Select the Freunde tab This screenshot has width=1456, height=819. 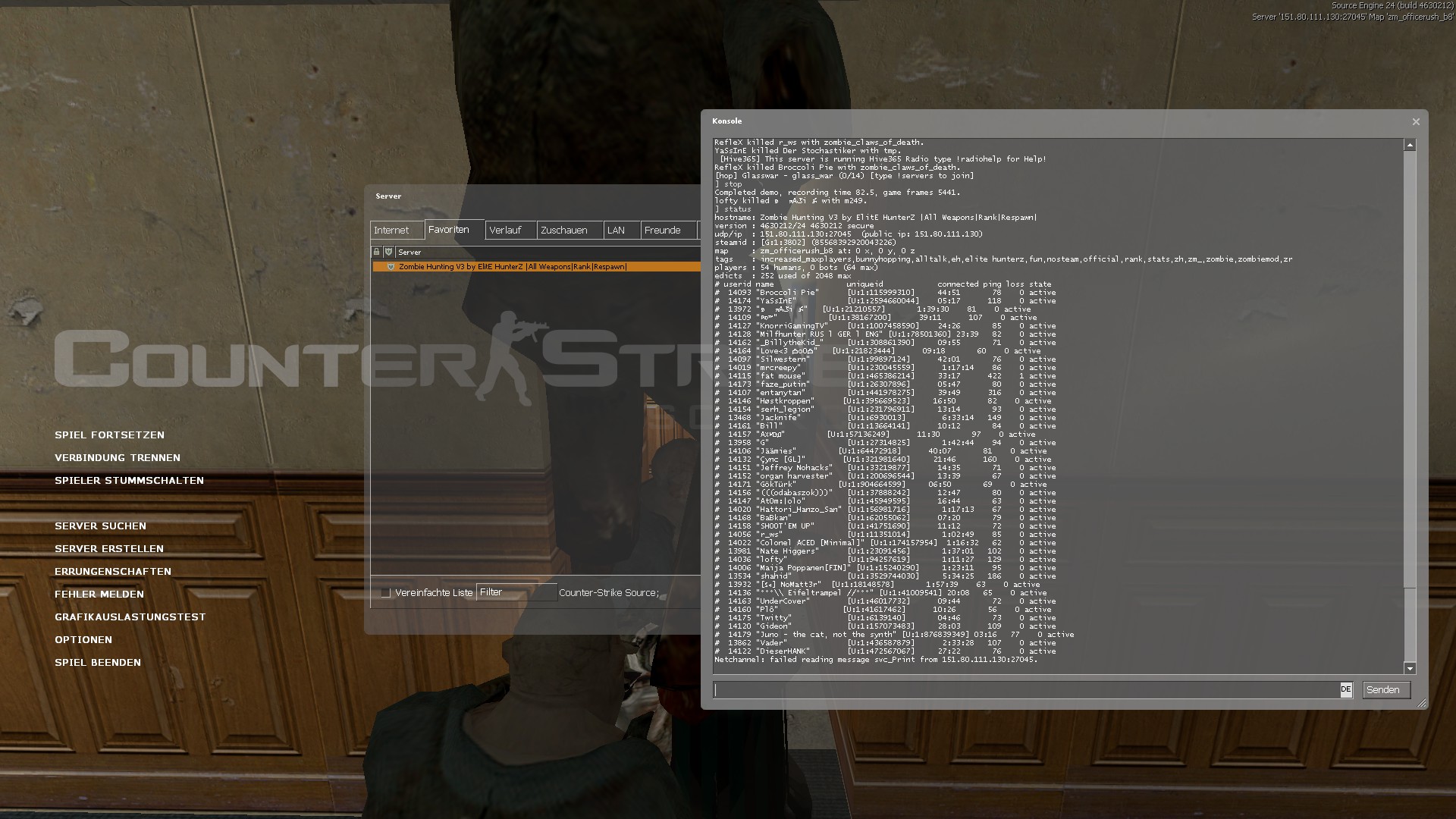(x=668, y=231)
